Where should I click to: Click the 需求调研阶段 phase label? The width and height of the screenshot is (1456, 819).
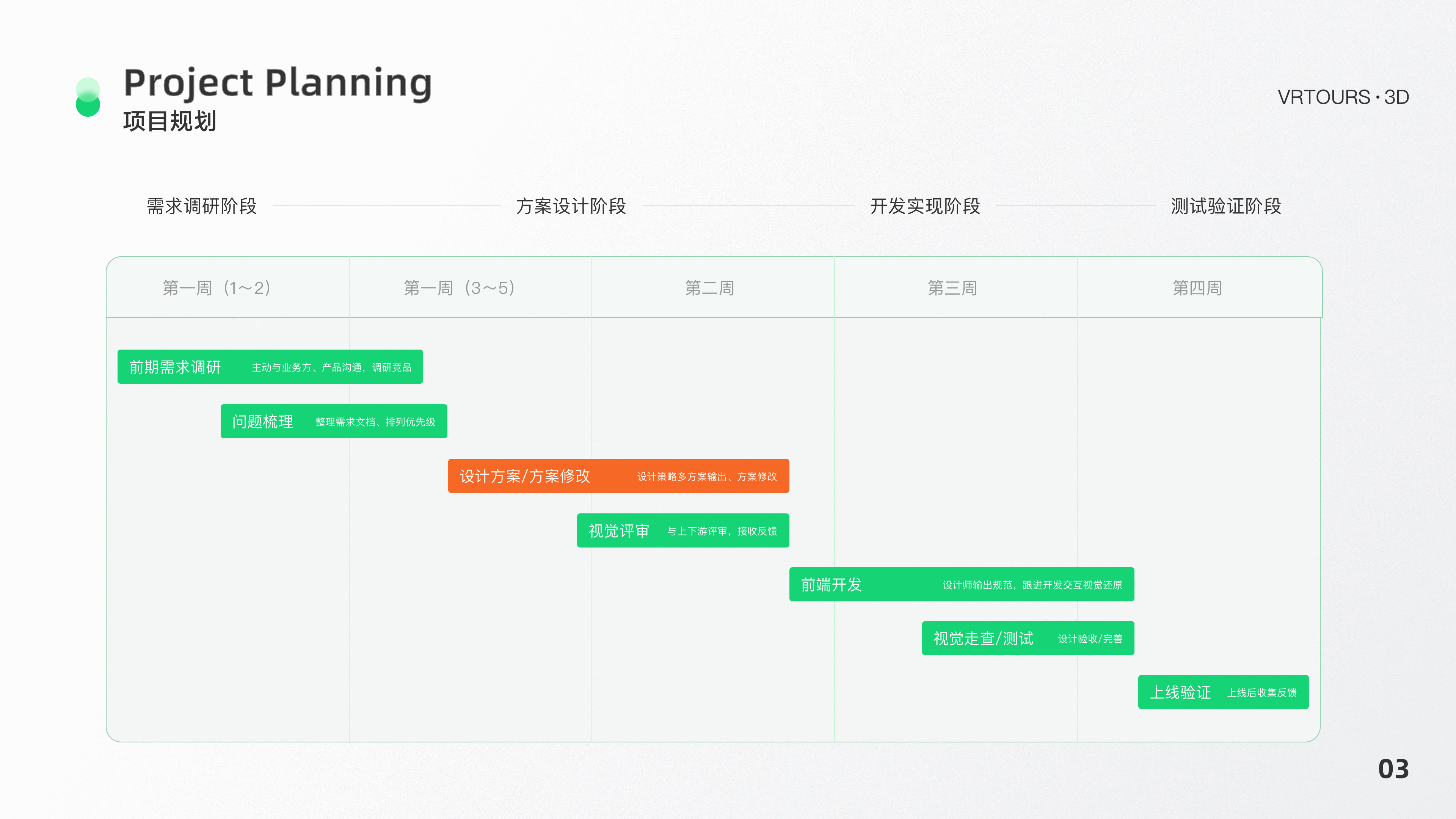pyautogui.click(x=202, y=206)
